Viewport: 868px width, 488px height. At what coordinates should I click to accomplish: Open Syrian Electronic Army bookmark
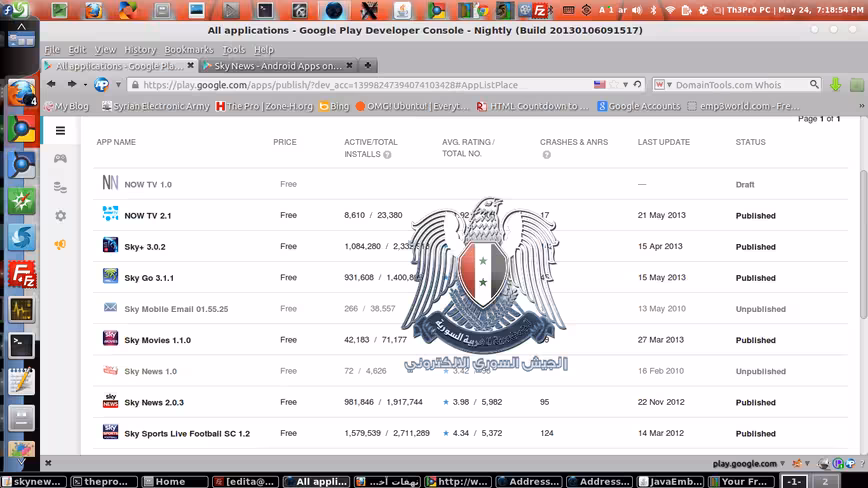click(x=156, y=106)
